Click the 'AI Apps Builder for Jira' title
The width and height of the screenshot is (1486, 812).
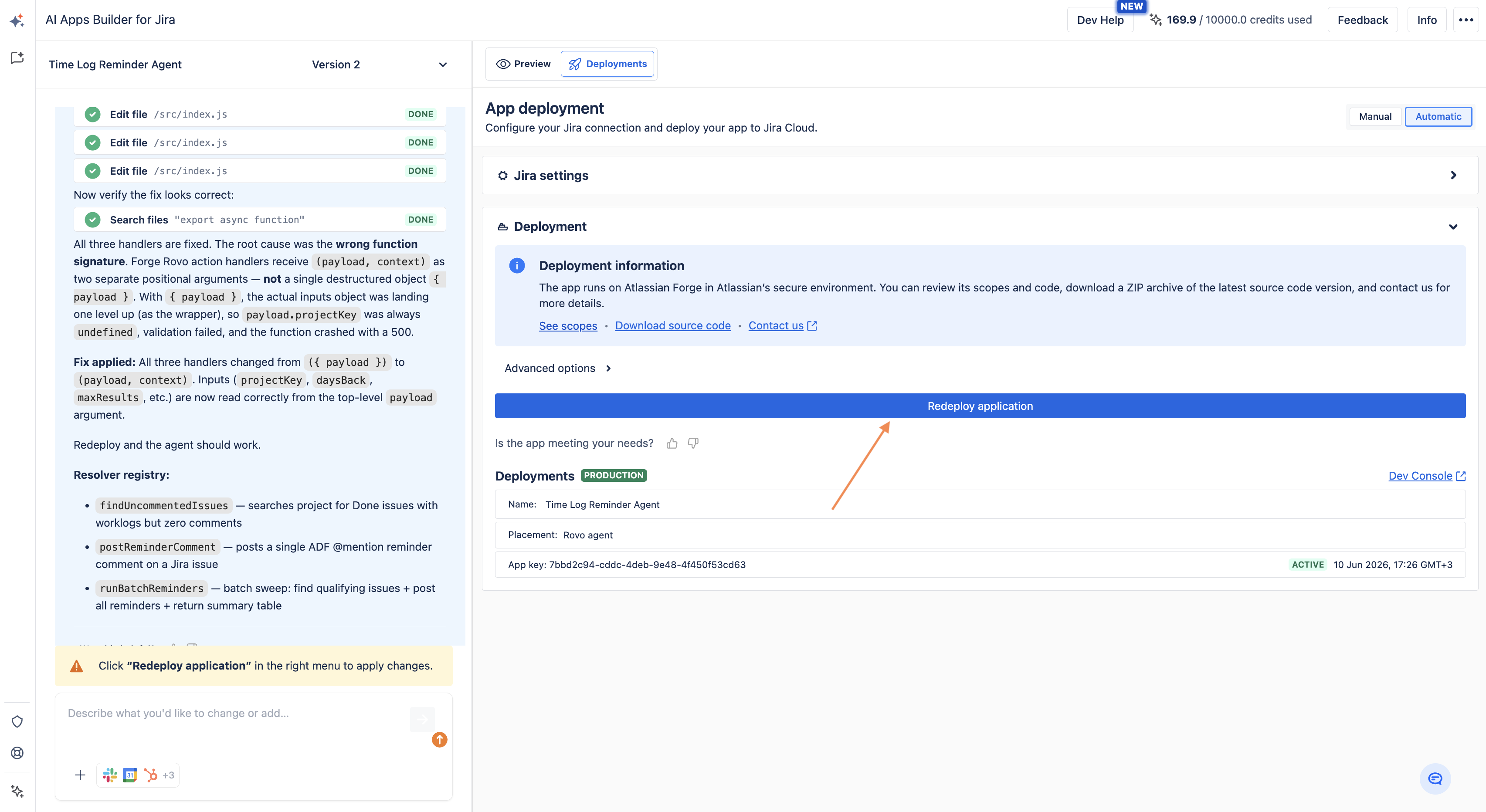pos(110,20)
